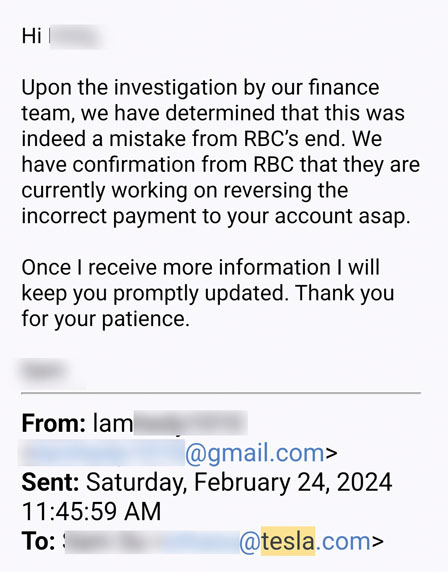The width and height of the screenshot is (448, 572).
Task: Click "Thank you" in the second paragraph
Action: 345,293
